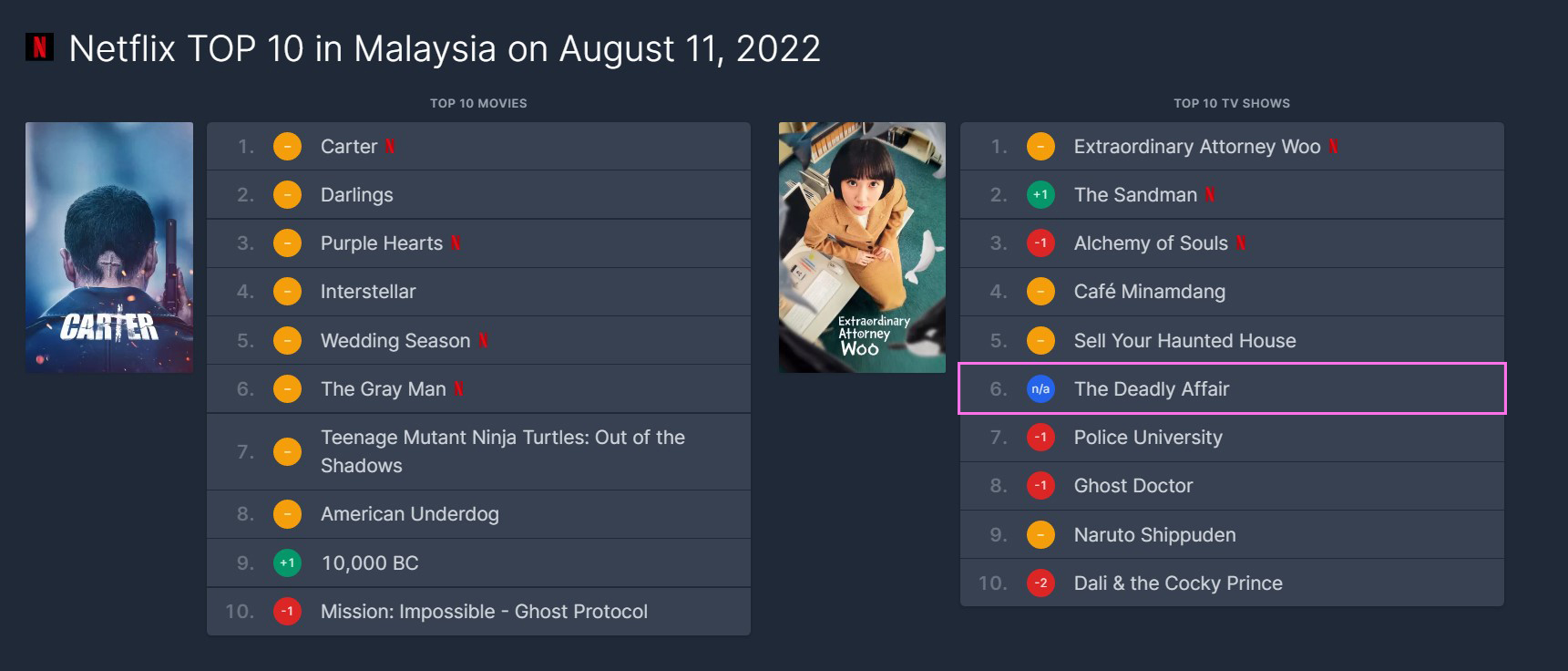Open Sell Your Haunted House show link

[1185, 340]
